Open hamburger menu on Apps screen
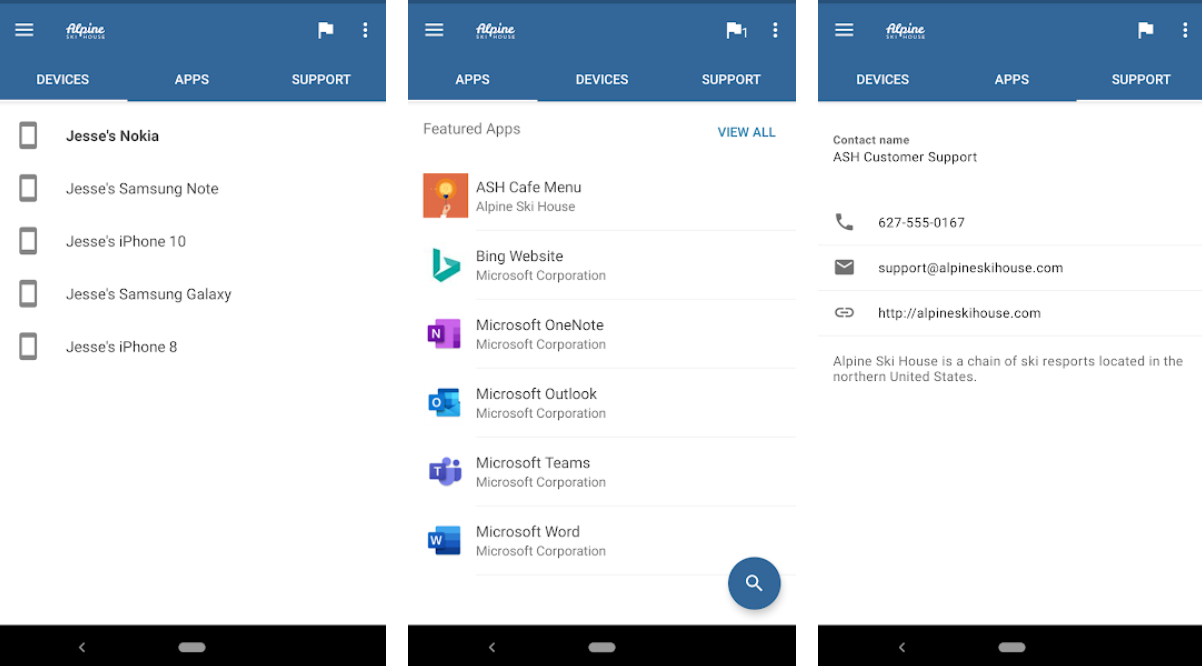 [x=434, y=30]
